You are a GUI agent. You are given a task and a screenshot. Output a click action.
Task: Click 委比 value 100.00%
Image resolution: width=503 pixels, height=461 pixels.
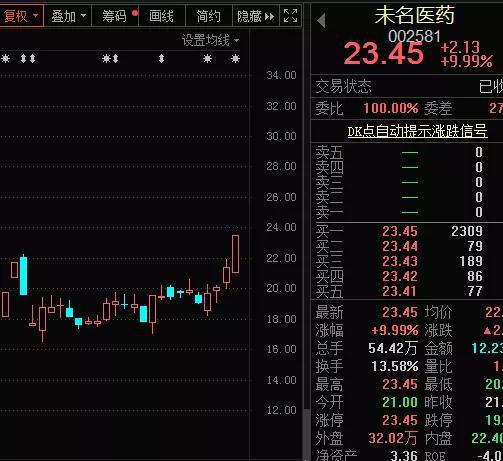391,108
